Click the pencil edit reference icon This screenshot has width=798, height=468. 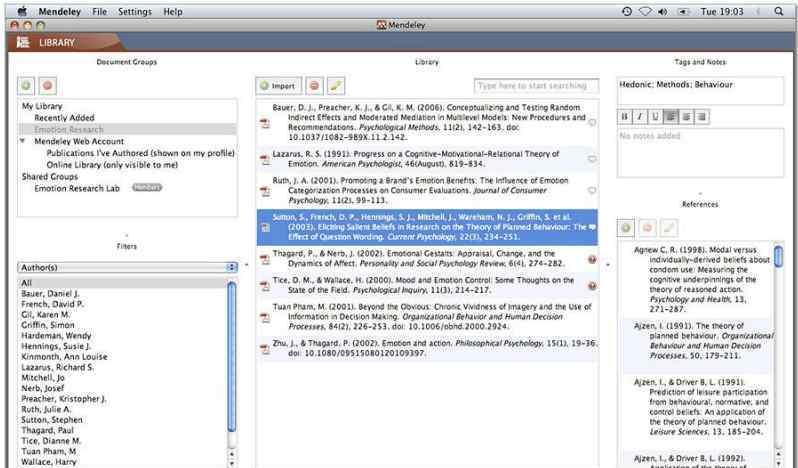pos(669,228)
